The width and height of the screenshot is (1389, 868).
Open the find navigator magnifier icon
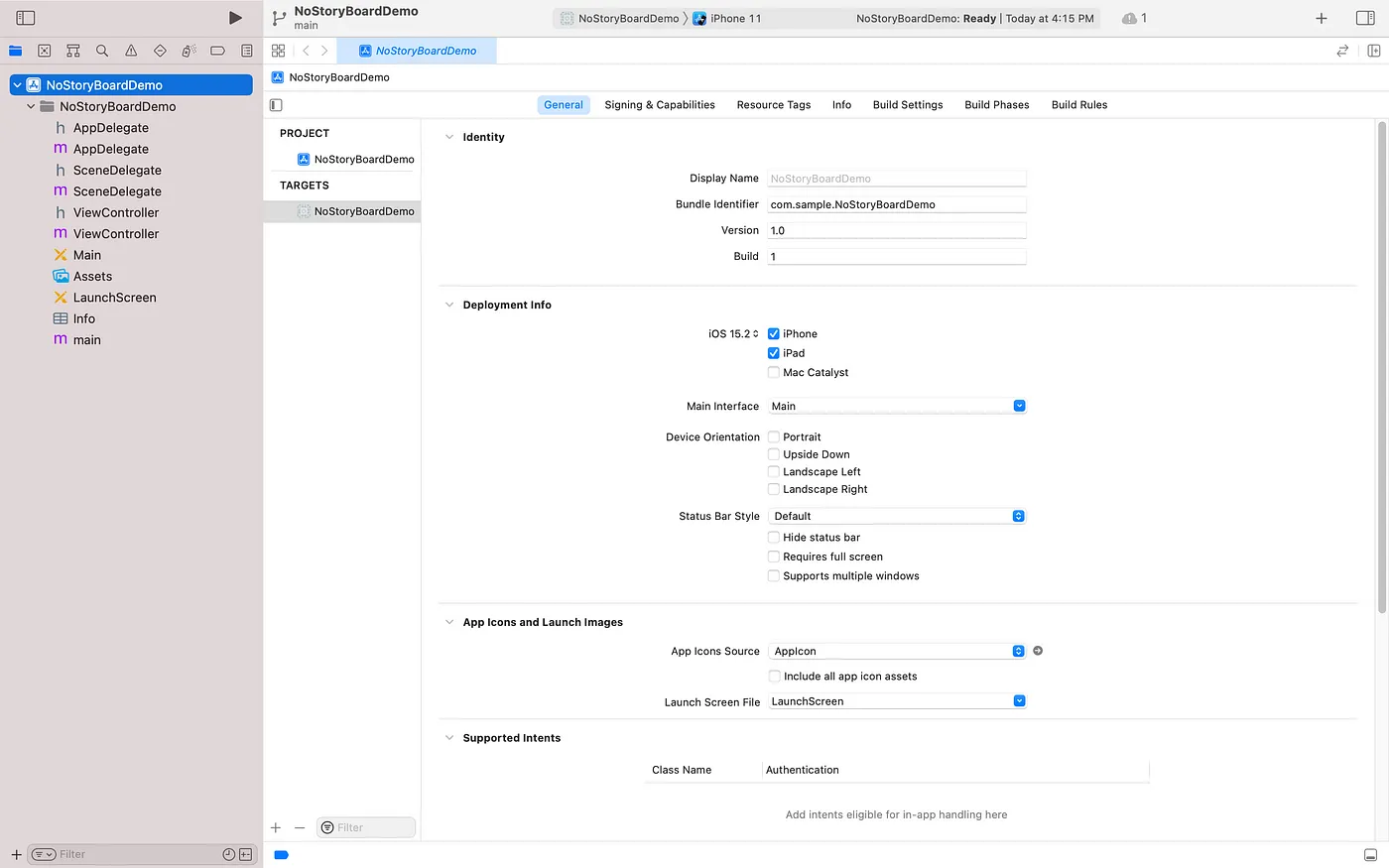click(102, 51)
